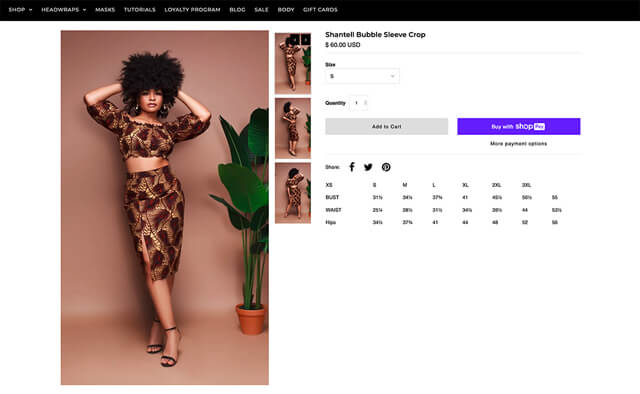Click the Add to Cart button
640x394 pixels.
coord(387,127)
